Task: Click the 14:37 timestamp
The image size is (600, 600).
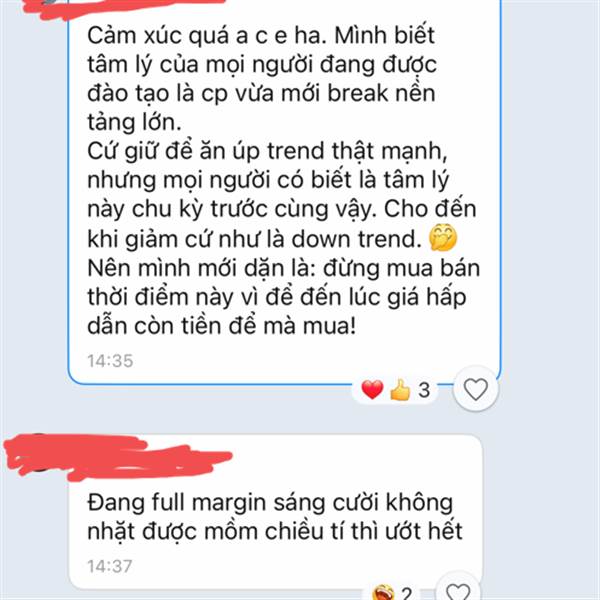Action: point(110,566)
